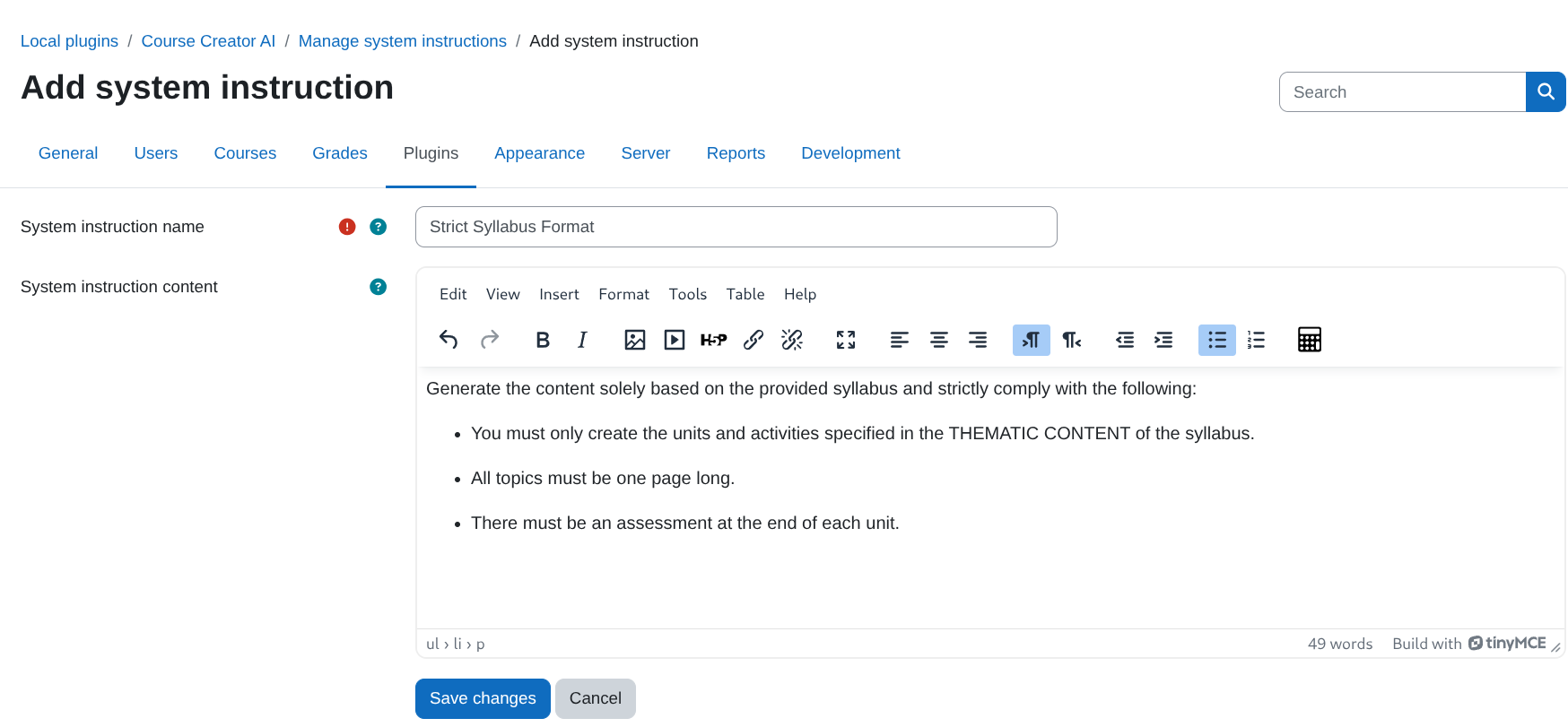Switch to the General tab
This screenshot has height=727, width=1568.
click(x=68, y=153)
